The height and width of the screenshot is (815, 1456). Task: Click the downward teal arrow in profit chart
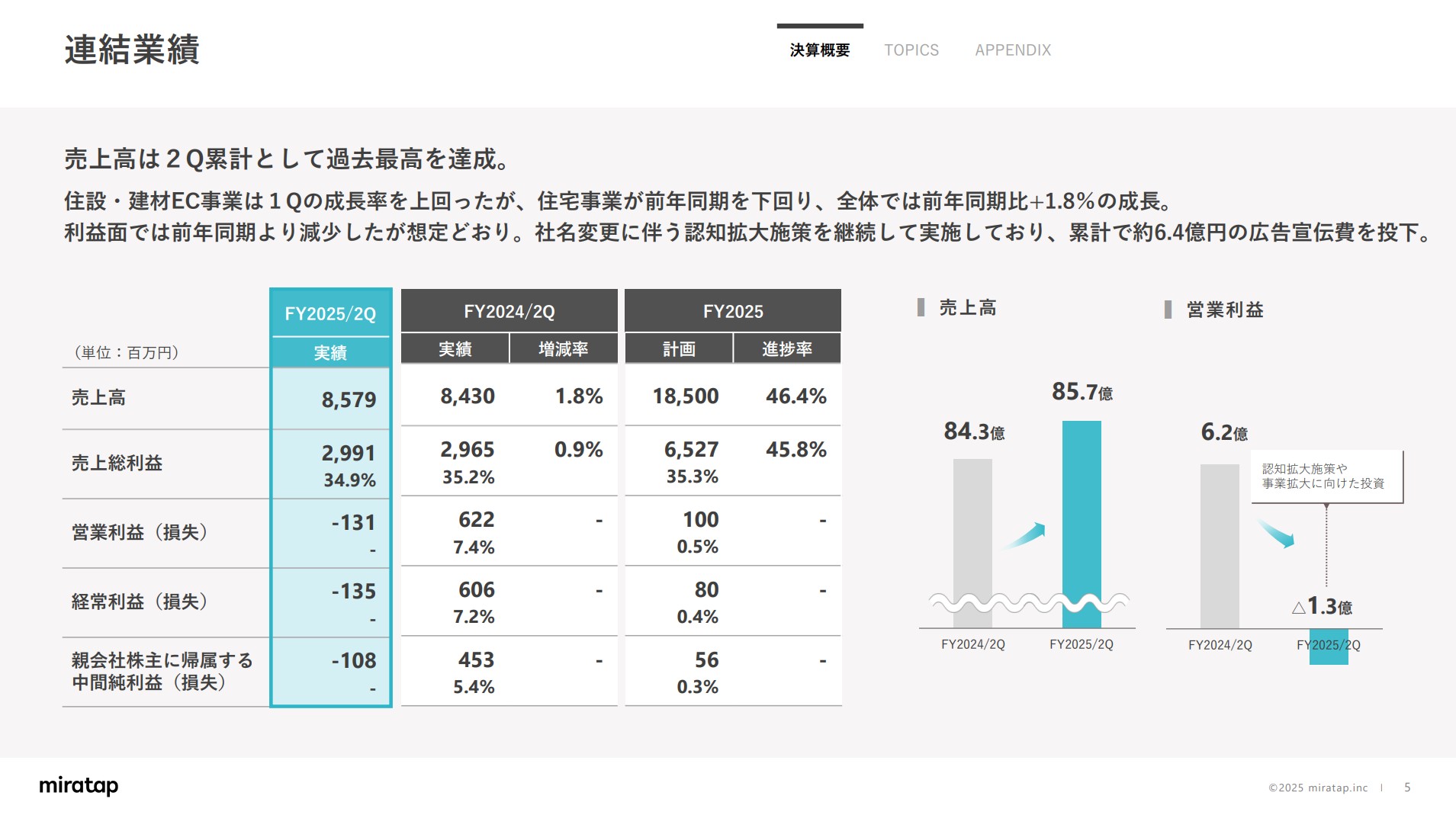coord(1276,534)
